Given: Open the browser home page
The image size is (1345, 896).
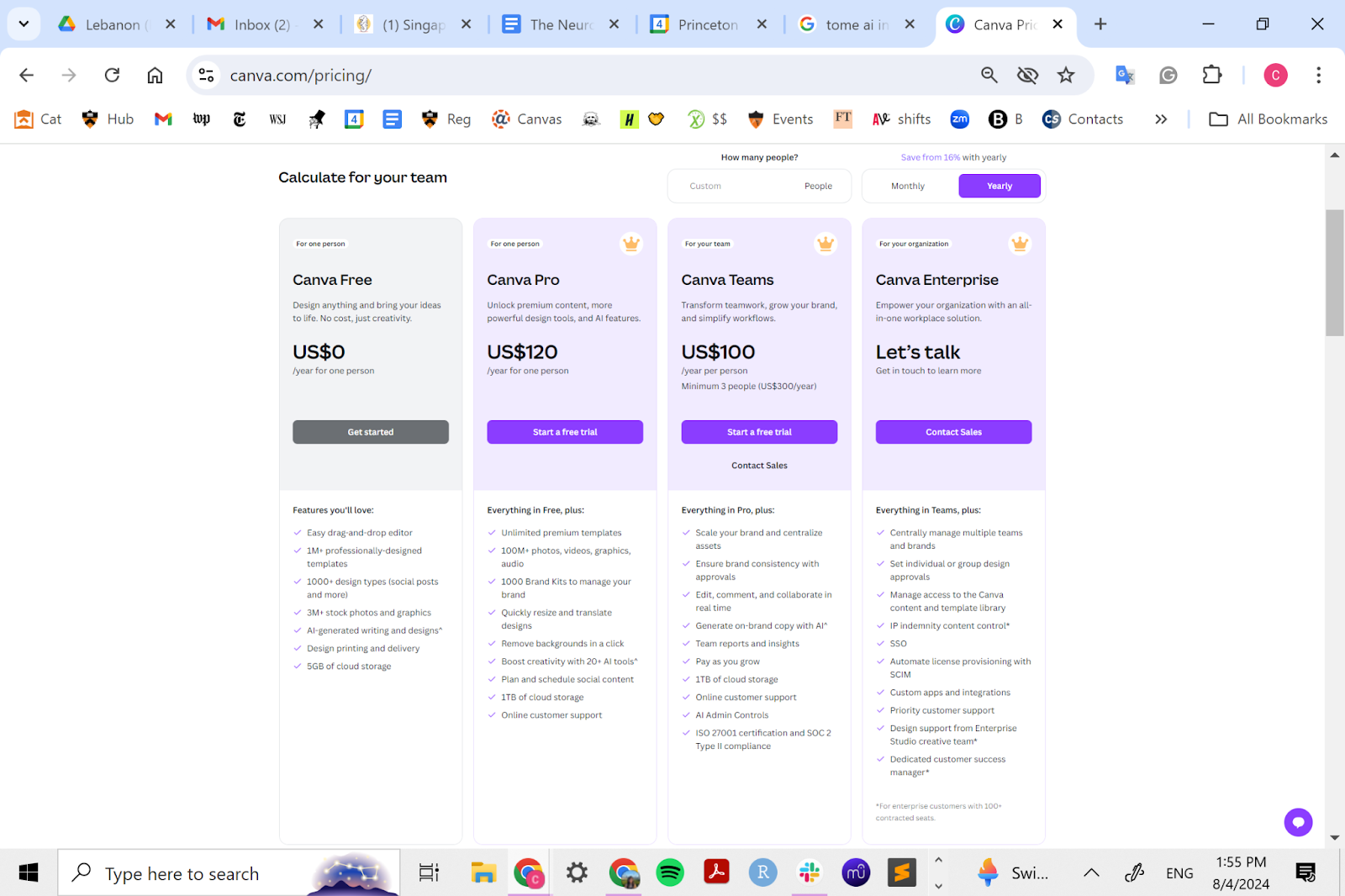Looking at the screenshot, I should tap(155, 76).
